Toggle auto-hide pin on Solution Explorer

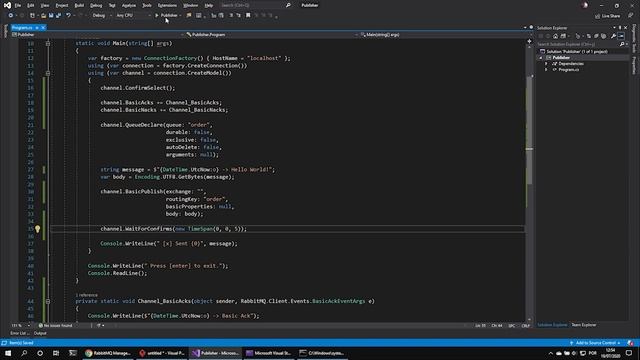620,28
